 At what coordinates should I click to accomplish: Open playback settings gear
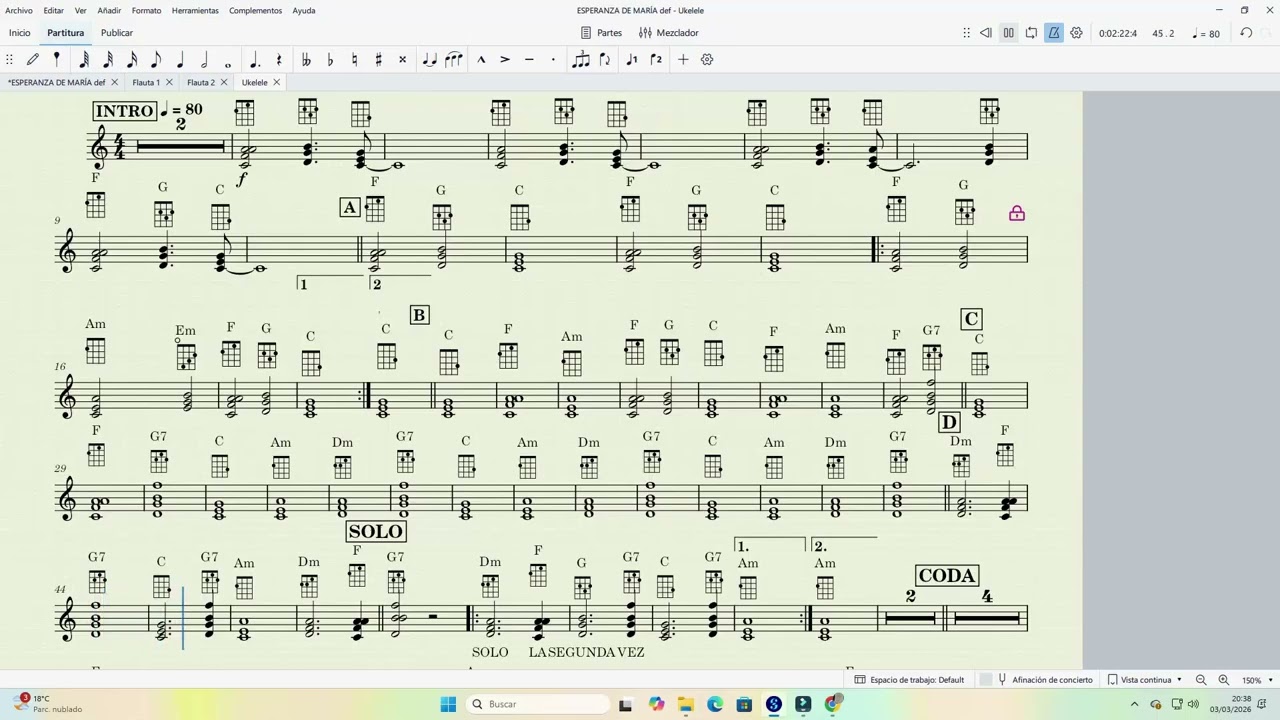[x=1077, y=33]
